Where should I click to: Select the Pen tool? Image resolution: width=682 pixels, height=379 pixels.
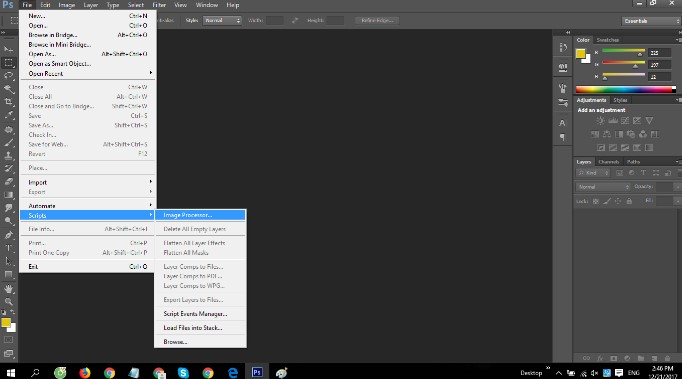pyautogui.click(x=8, y=235)
